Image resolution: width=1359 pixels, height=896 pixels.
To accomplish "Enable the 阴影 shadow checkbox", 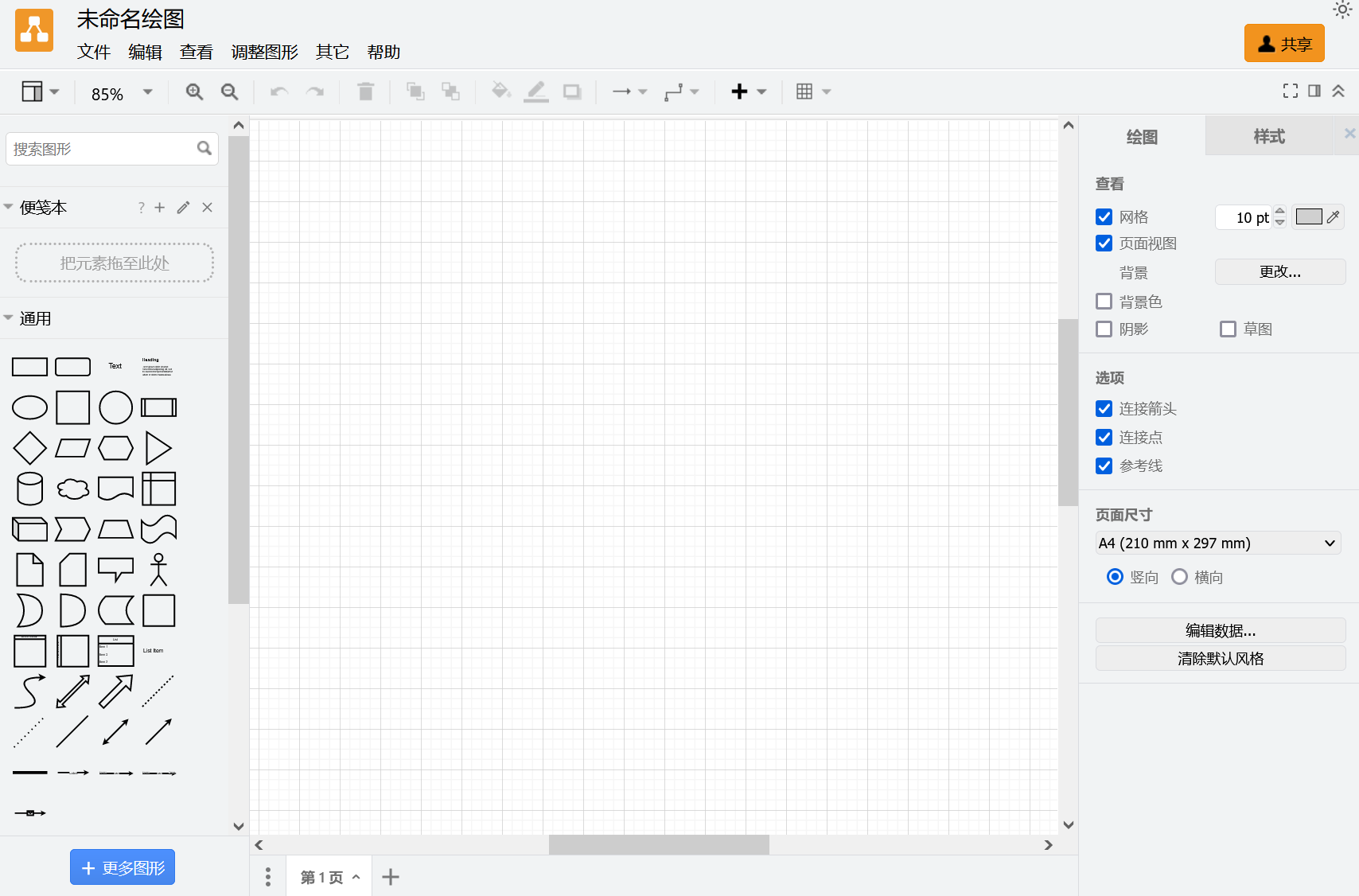I will click(1104, 329).
